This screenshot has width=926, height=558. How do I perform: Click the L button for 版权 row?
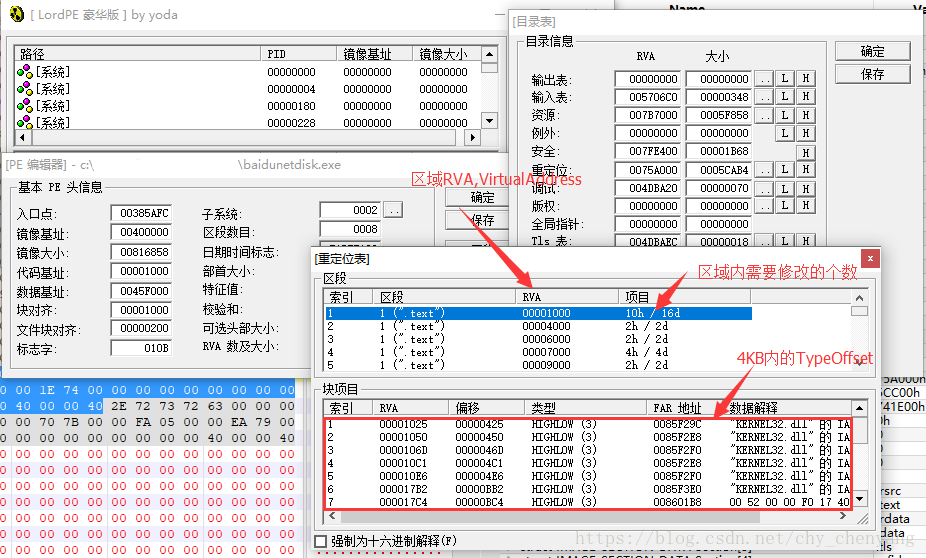[784, 205]
